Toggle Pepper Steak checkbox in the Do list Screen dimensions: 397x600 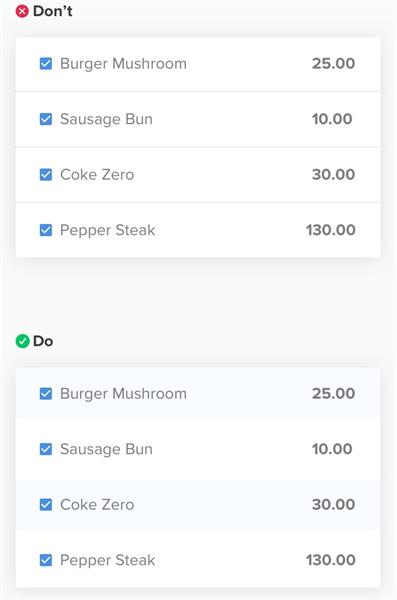46,560
